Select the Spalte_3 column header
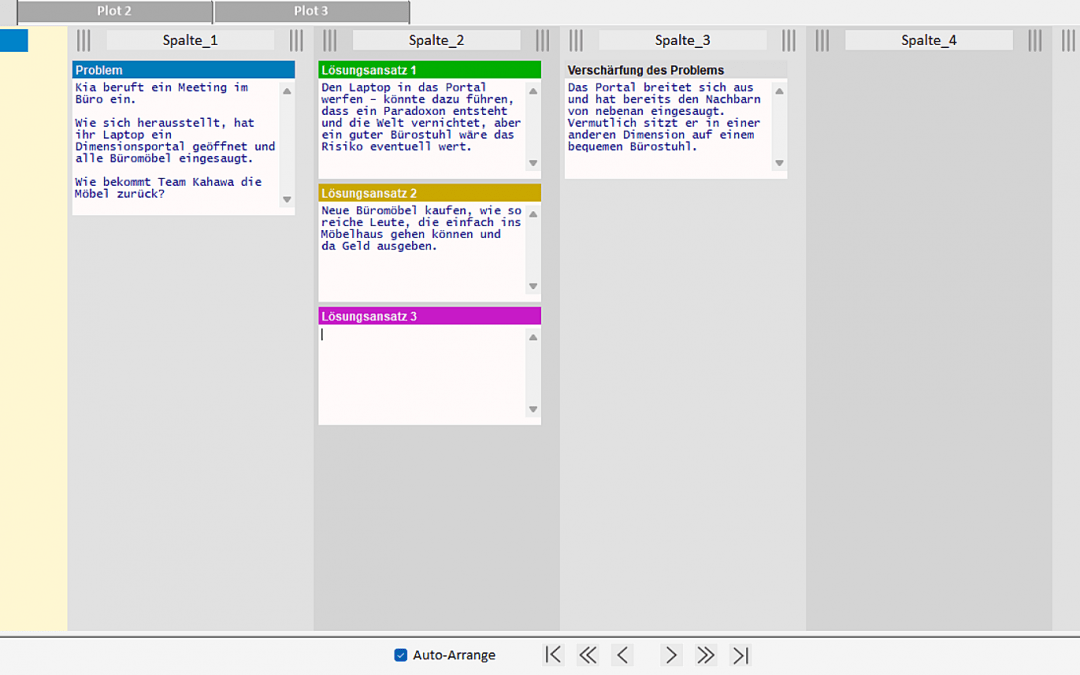Image resolution: width=1080 pixels, height=675 pixels. click(682, 40)
